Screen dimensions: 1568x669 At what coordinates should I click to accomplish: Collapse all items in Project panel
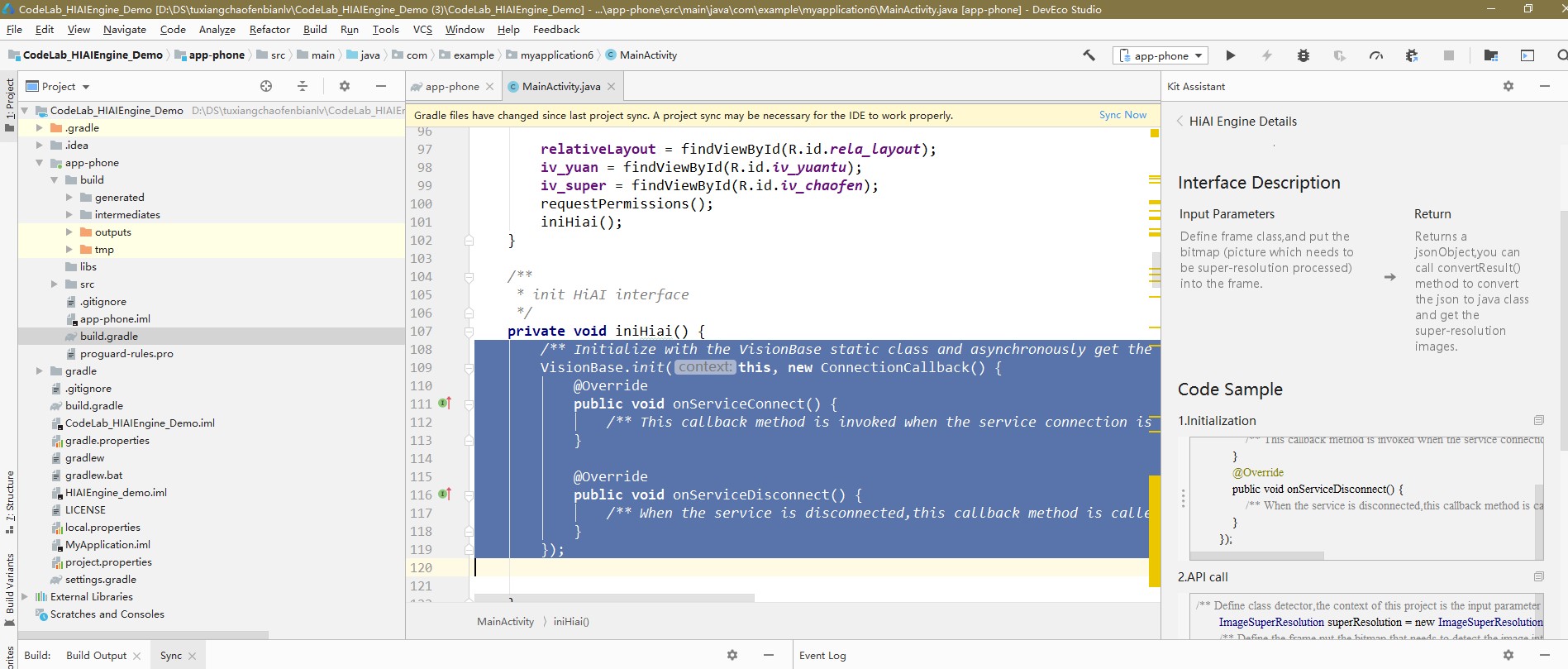point(303,86)
